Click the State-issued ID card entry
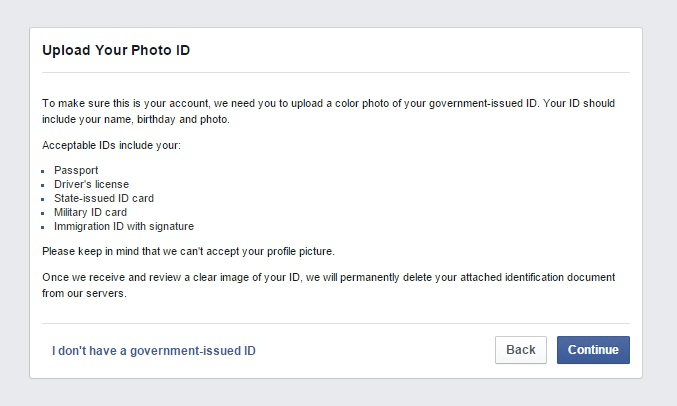 point(104,198)
